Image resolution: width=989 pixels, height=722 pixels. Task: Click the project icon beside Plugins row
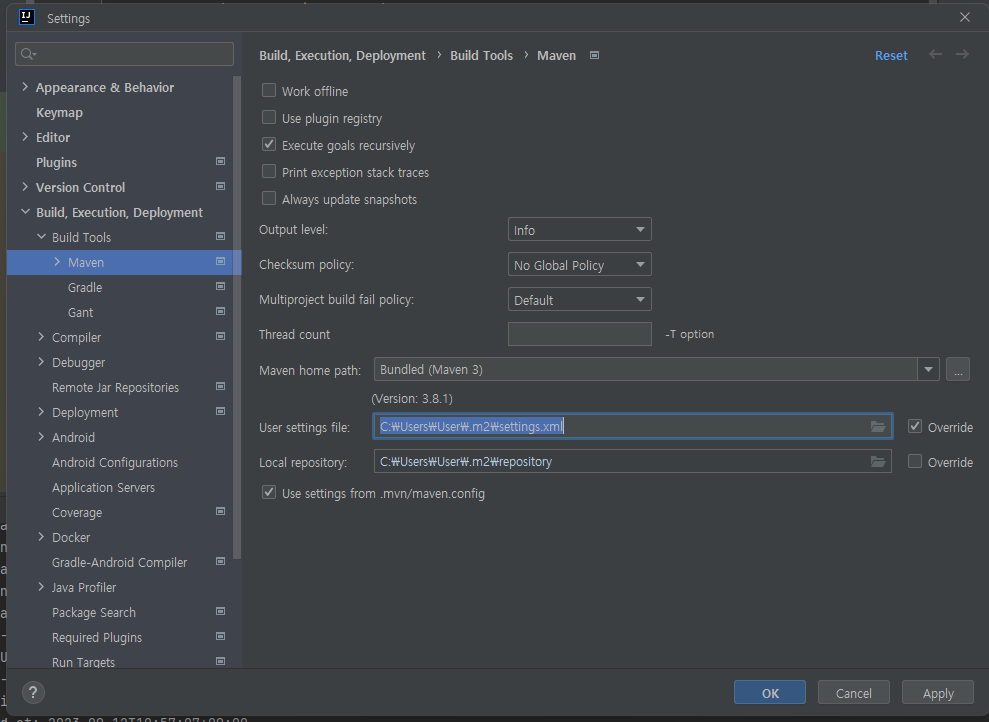[220, 161]
